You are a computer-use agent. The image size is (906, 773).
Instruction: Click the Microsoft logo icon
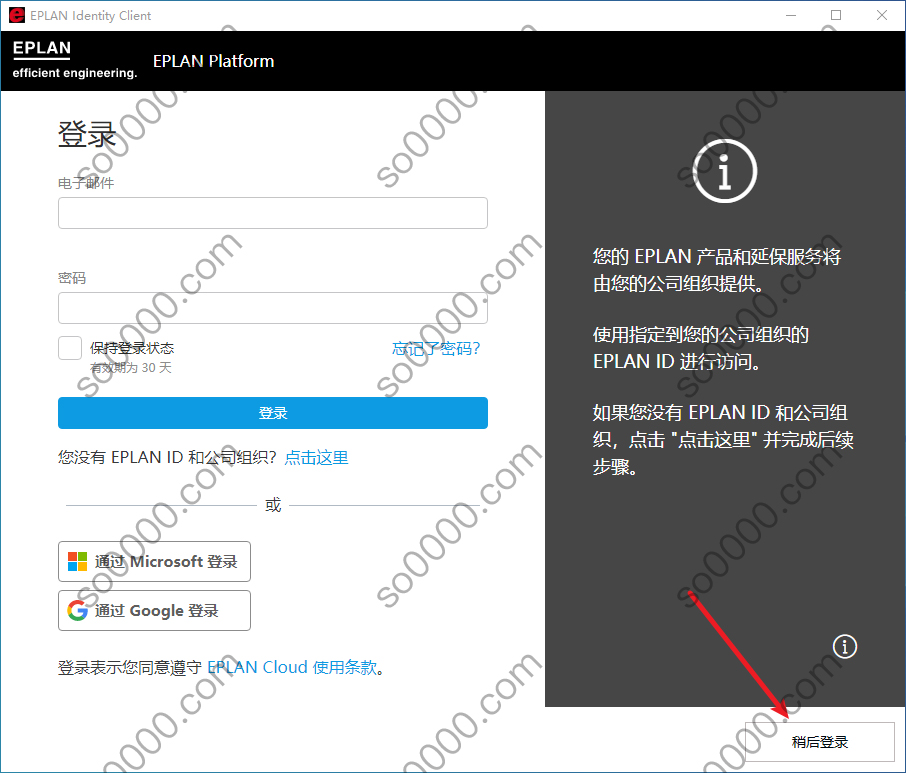click(77, 562)
